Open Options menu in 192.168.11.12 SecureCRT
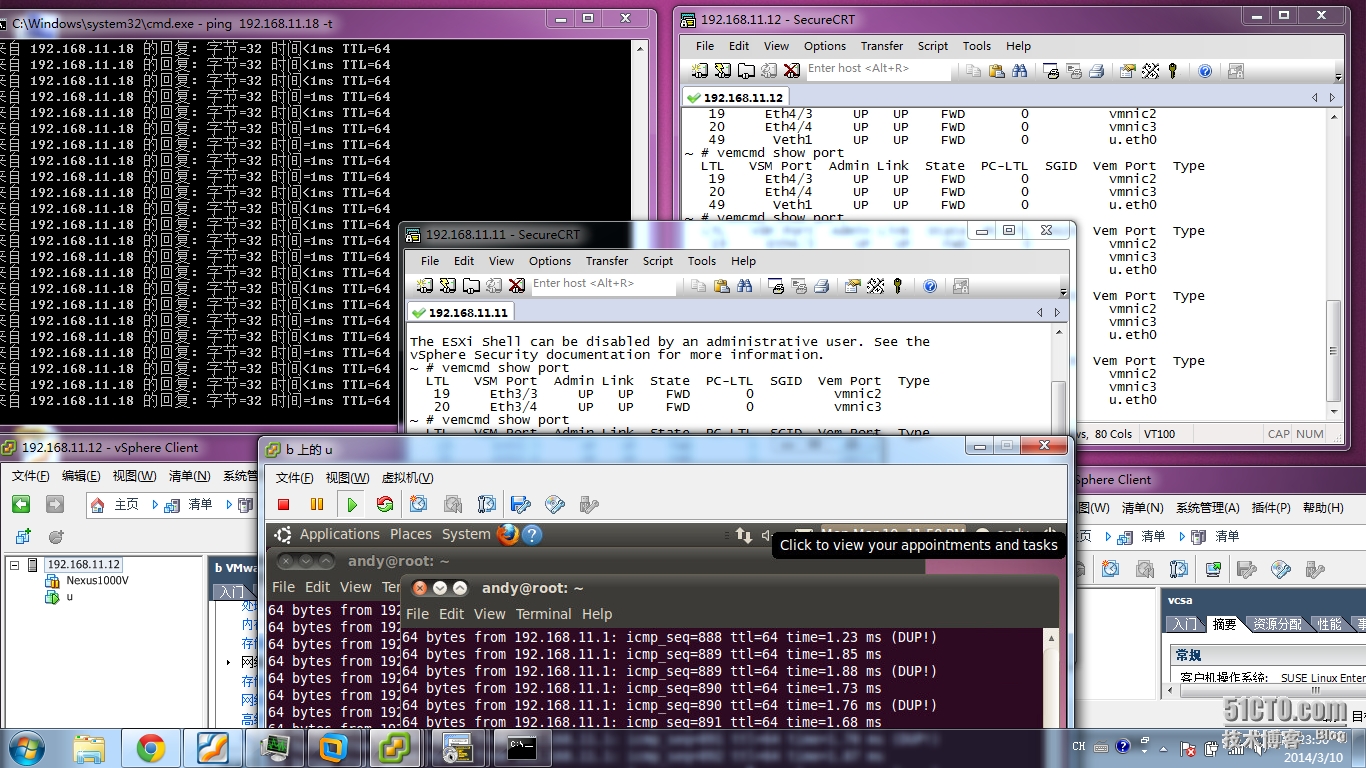1366x768 pixels. (825, 46)
